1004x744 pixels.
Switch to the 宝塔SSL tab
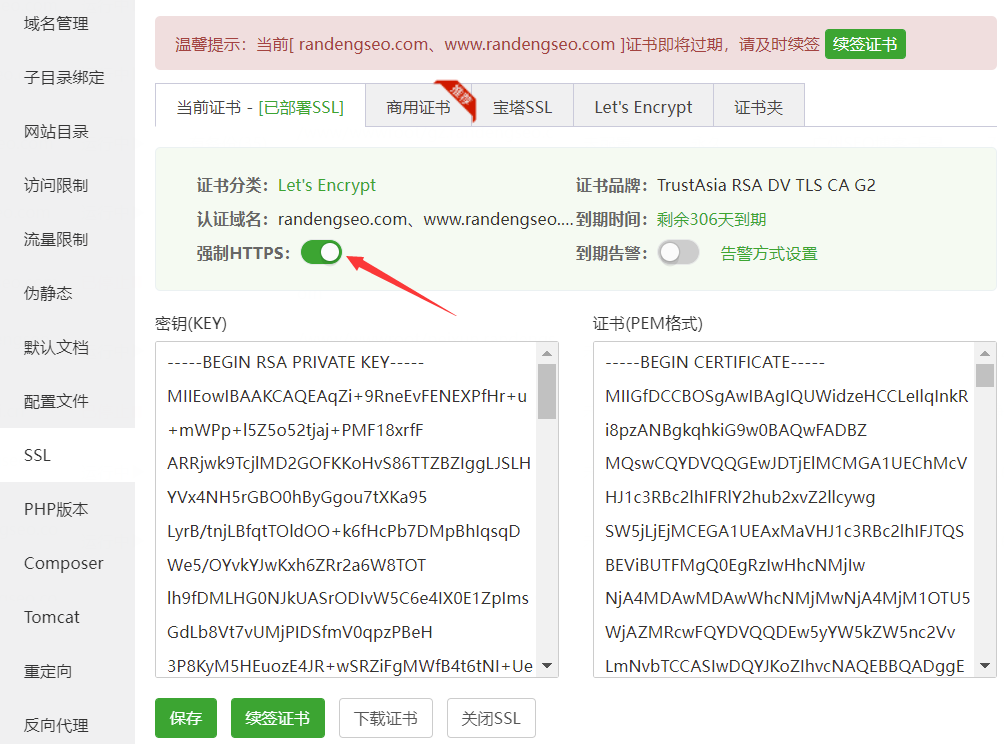click(522, 107)
